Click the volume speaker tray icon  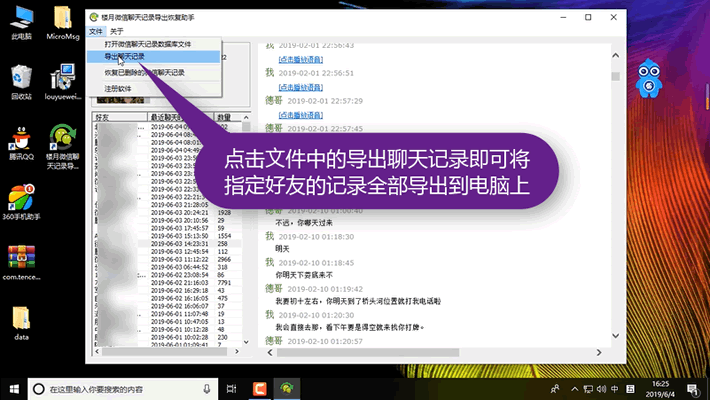(x=601, y=389)
